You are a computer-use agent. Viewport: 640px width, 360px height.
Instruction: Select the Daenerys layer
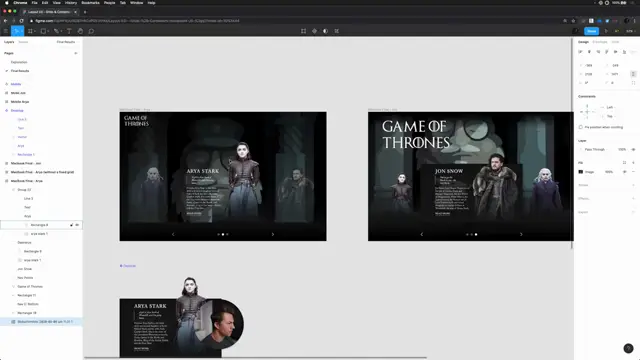pyautogui.click(x=24, y=242)
